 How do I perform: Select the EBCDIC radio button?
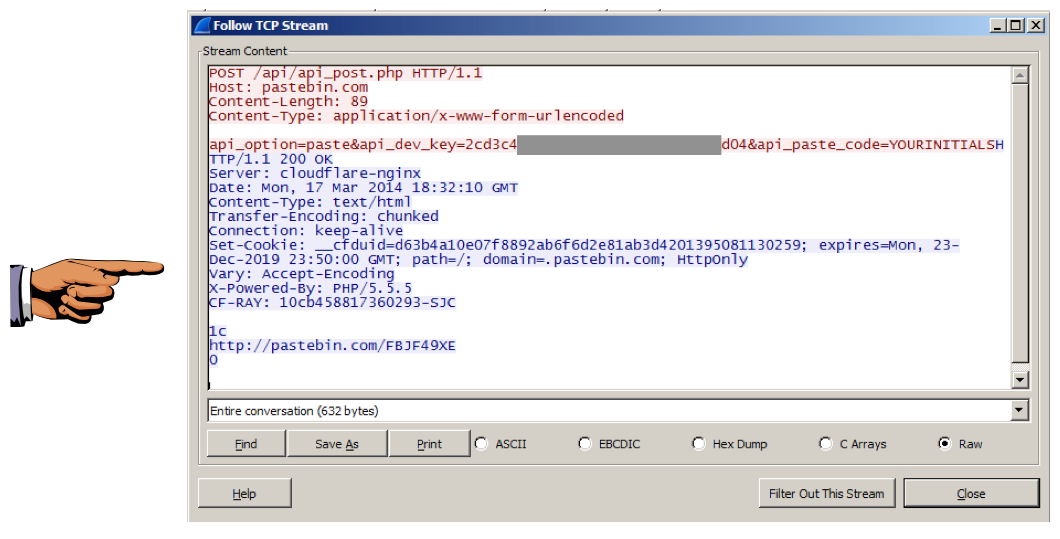585,444
